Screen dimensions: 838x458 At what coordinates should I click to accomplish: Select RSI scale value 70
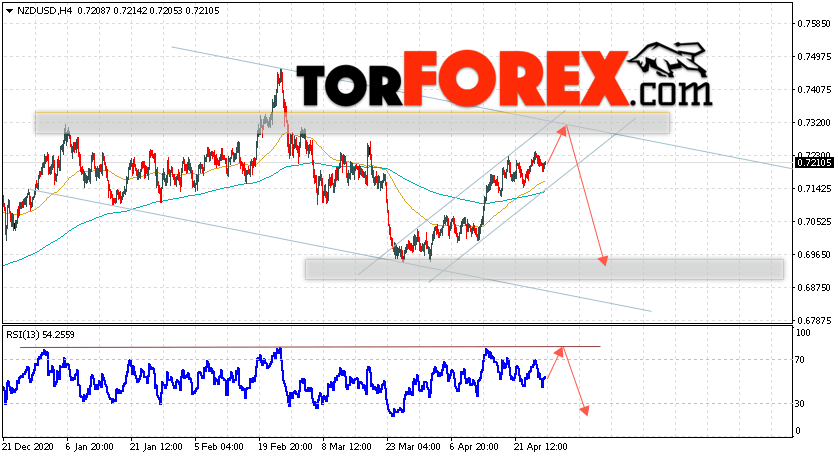tap(800, 360)
